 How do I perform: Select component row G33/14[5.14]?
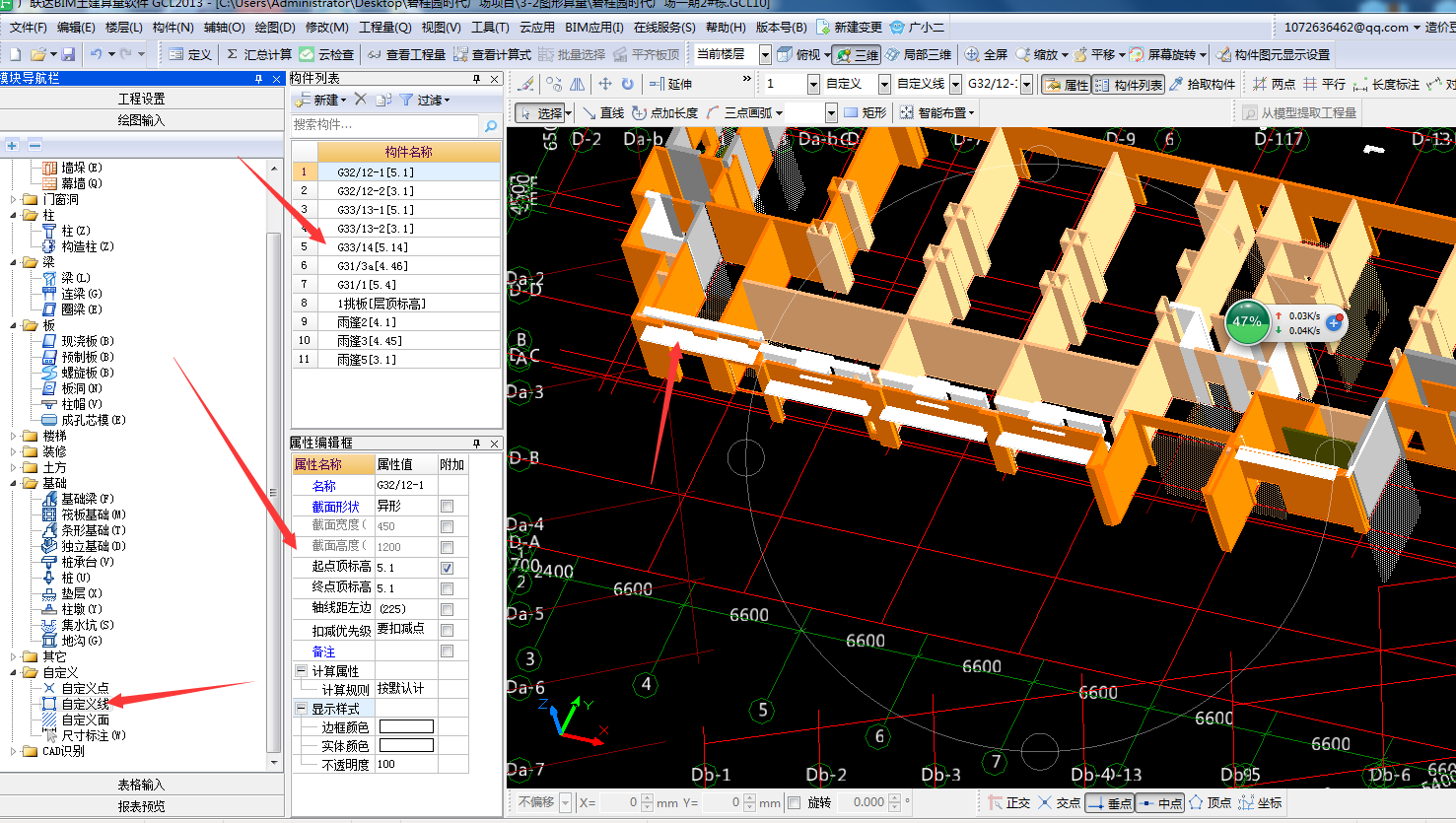(396, 246)
